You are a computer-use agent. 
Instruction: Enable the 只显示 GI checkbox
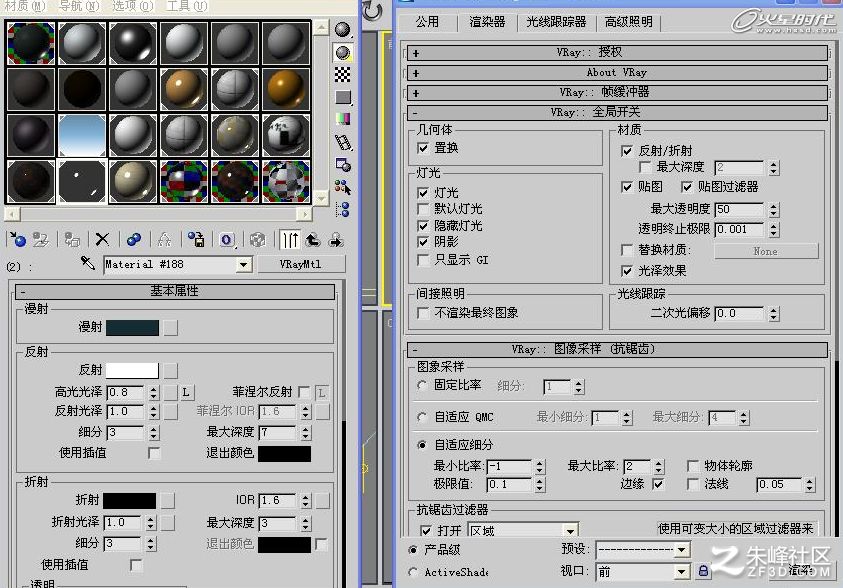pos(423,260)
